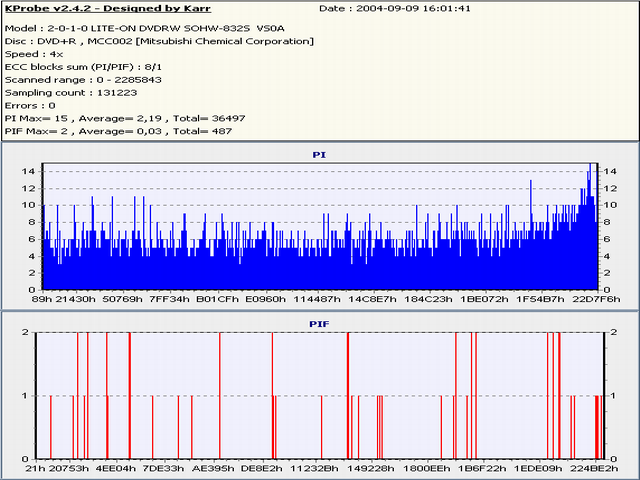This screenshot has width=640, height=480.
Task: Click the Disc DVD+R MCC002 line
Action: coord(159,41)
